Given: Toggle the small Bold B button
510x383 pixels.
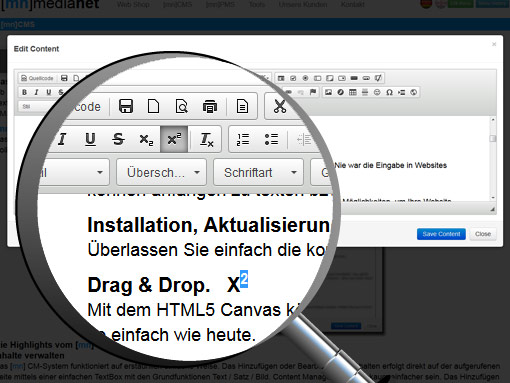Looking at the screenshot, I should point(24,92).
